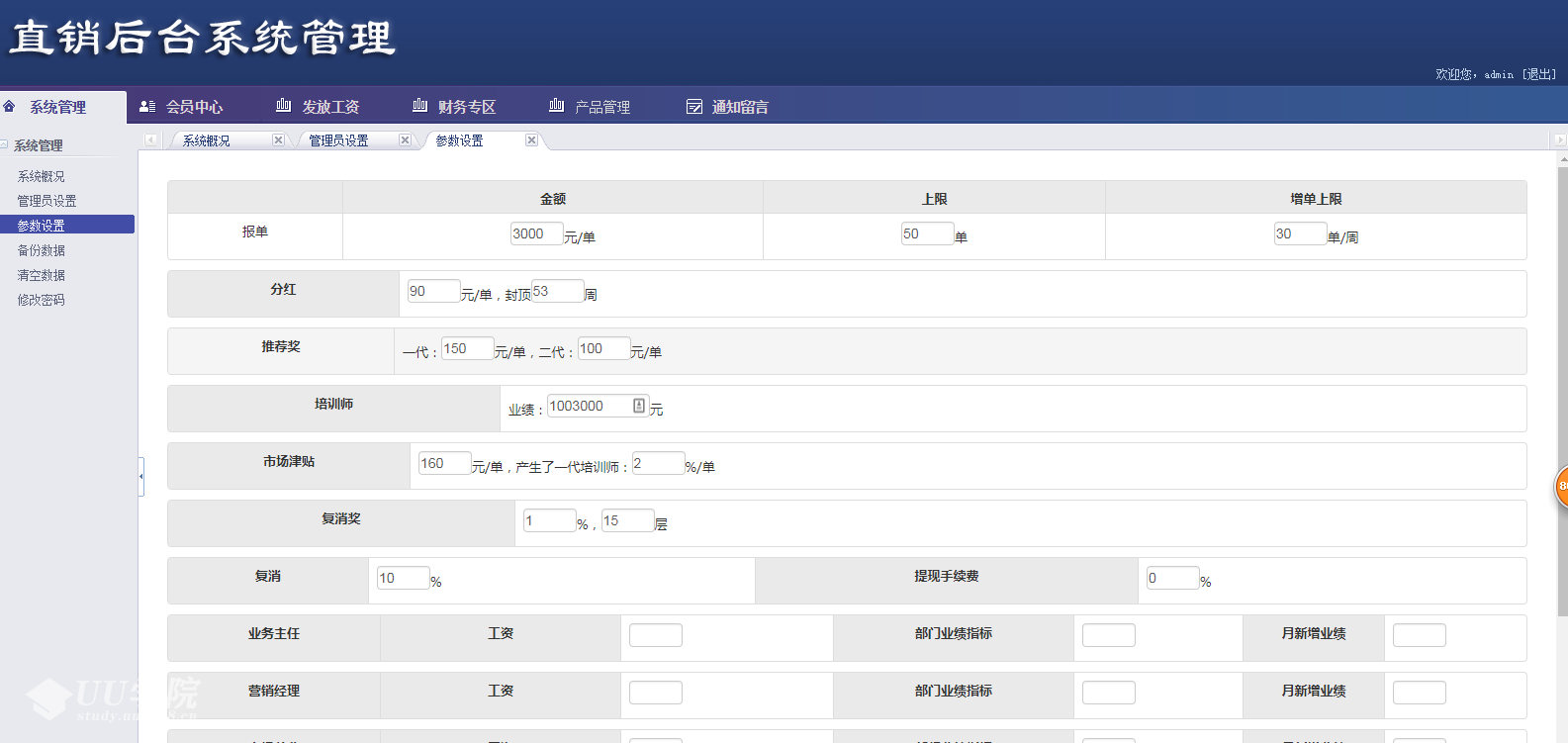Click the 一代 推荐奖 field showing 150
Screen dimensions: 1568x743
(x=467, y=348)
